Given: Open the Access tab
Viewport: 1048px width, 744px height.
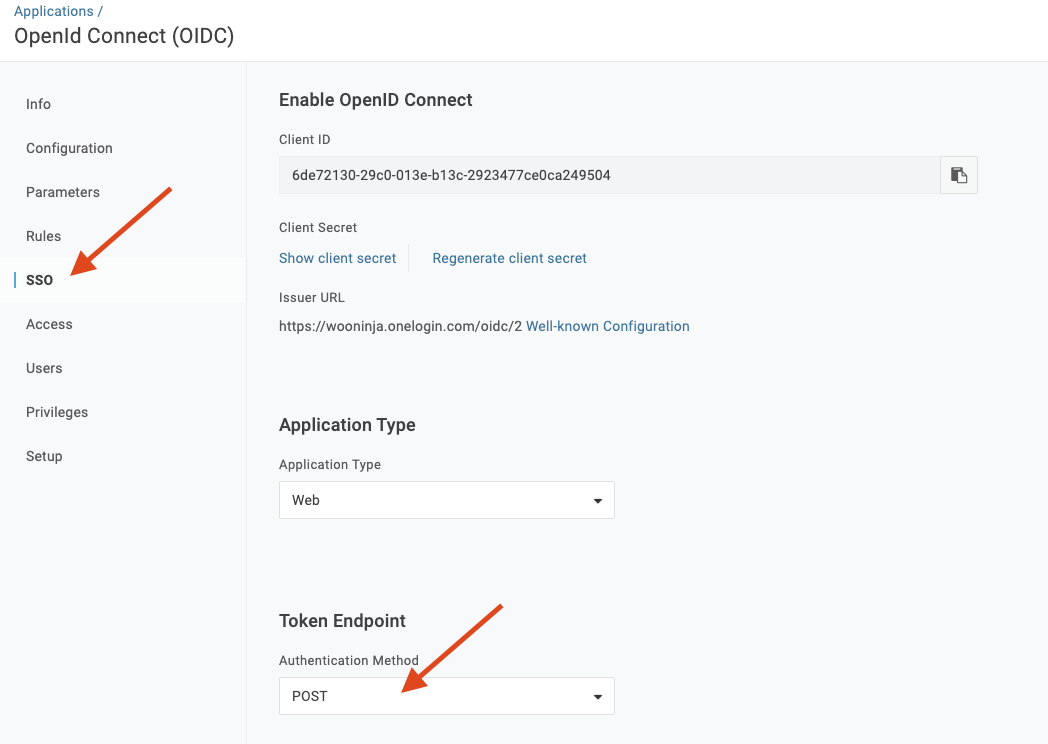Looking at the screenshot, I should pos(49,324).
